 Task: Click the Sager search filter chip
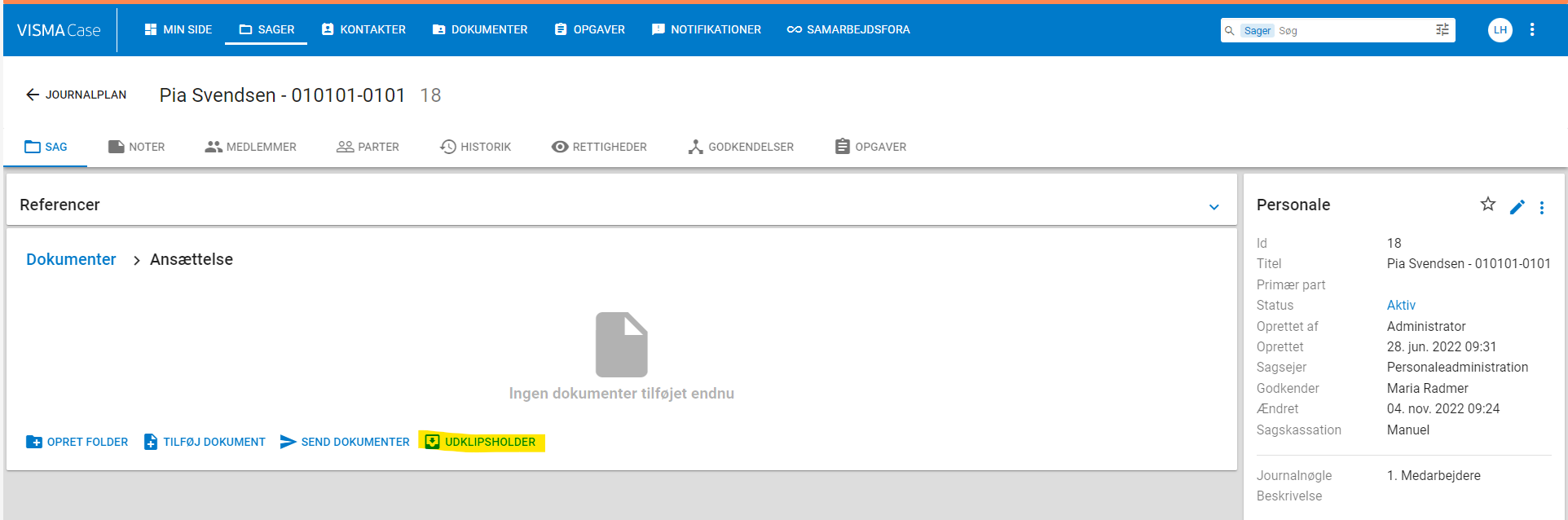point(1257,30)
